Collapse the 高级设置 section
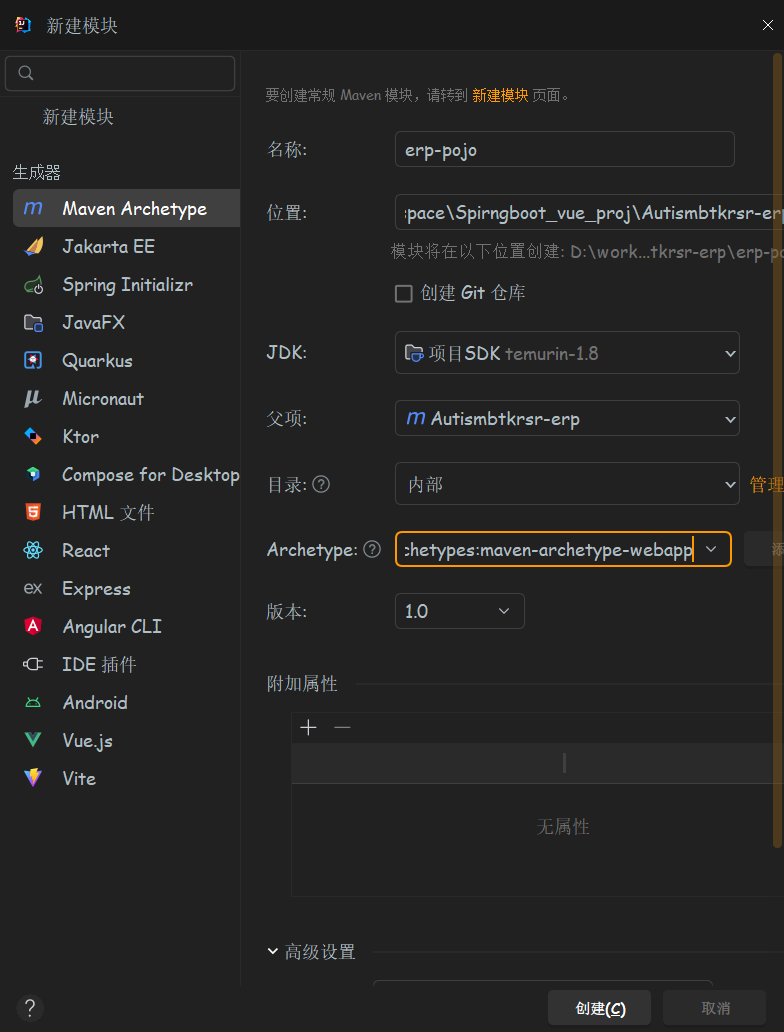784x1032 pixels. click(273, 951)
